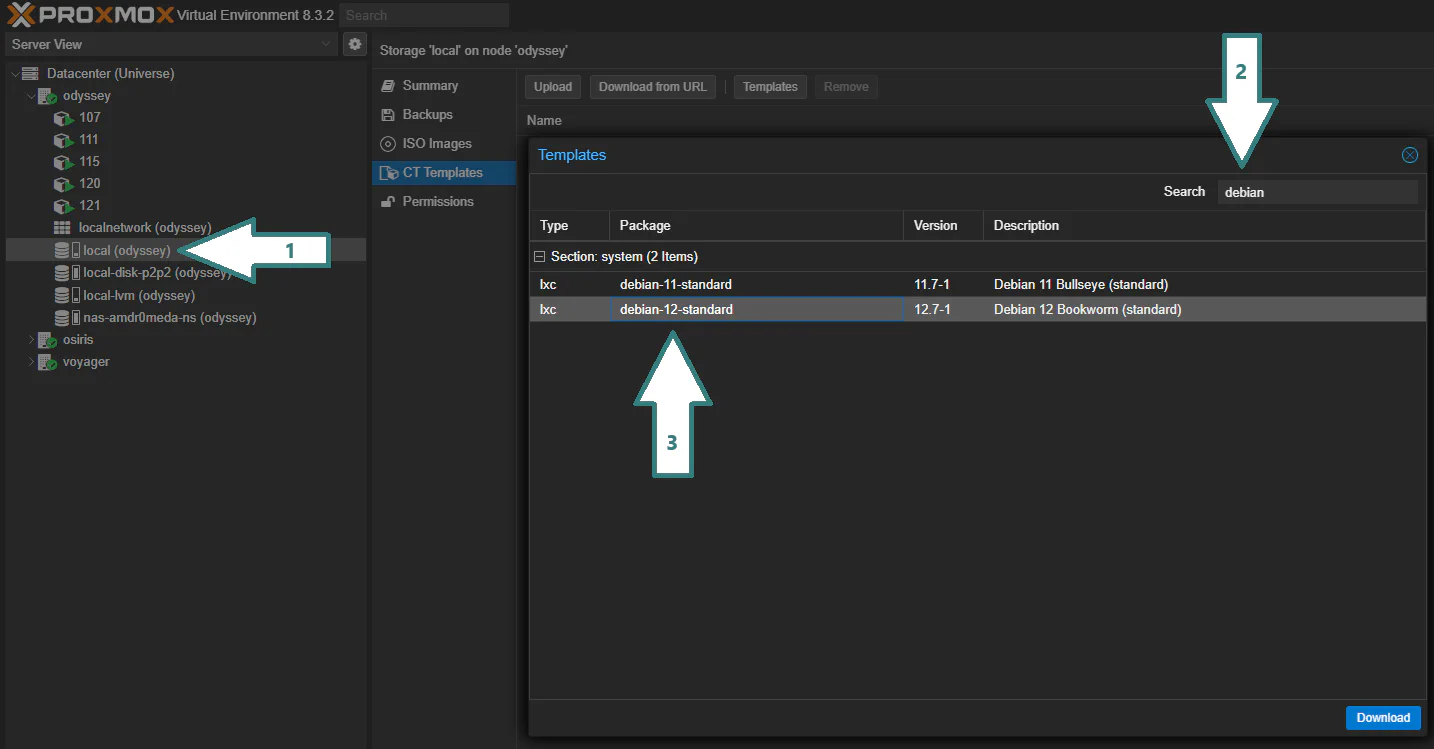Open local-lvm (odyssey) storage
This screenshot has width=1434, height=749.
[139, 296]
